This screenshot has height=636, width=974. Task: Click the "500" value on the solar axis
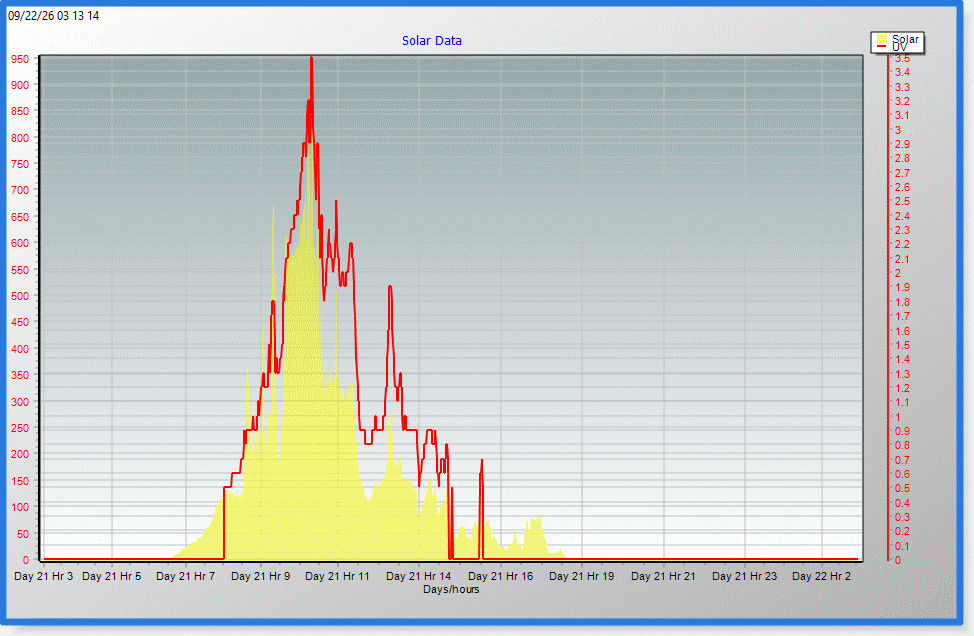tap(20, 296)
